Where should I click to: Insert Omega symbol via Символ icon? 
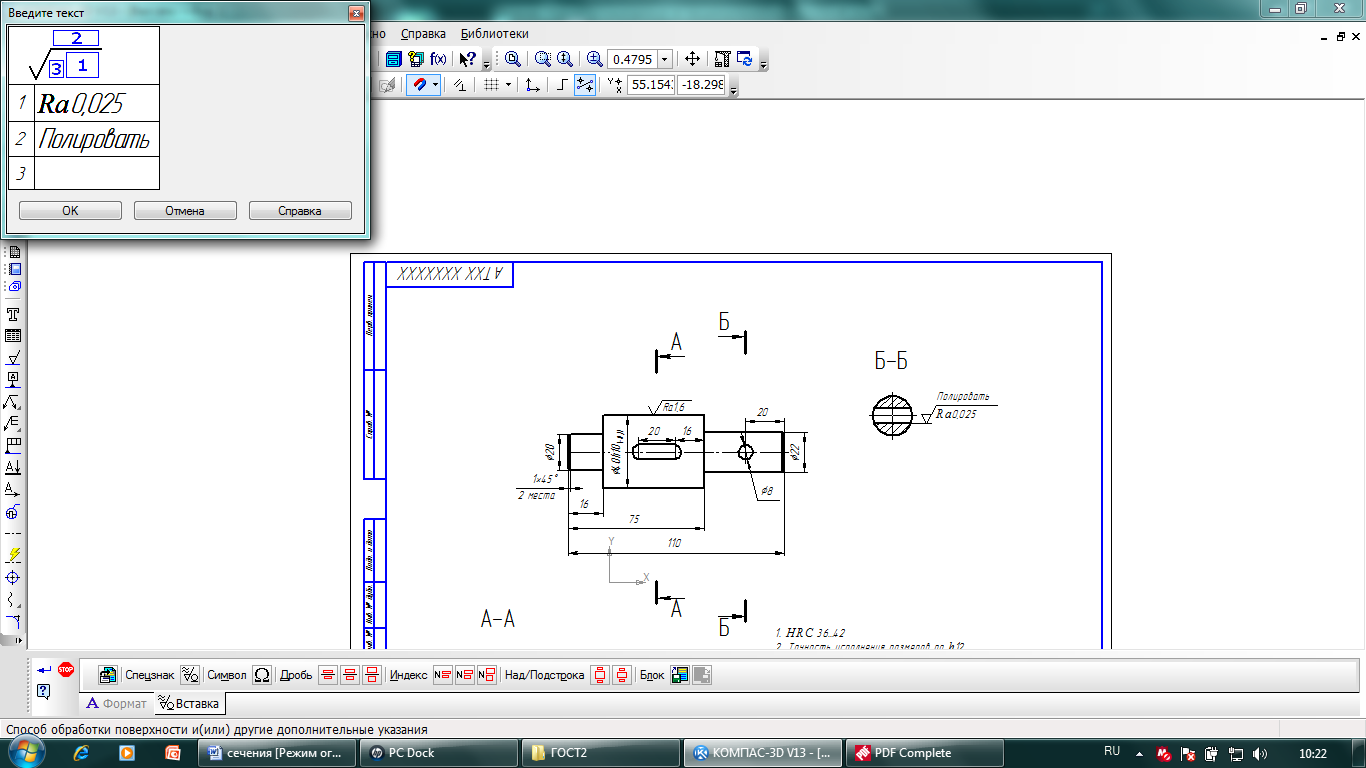click(262, 675)
